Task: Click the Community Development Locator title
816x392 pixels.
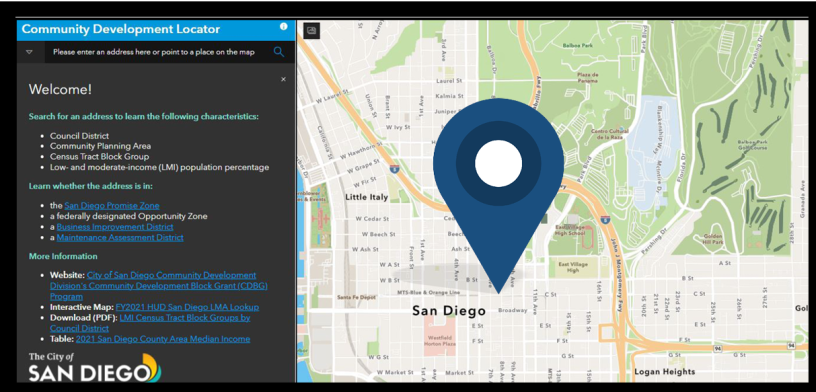Action: click(121, 29)
